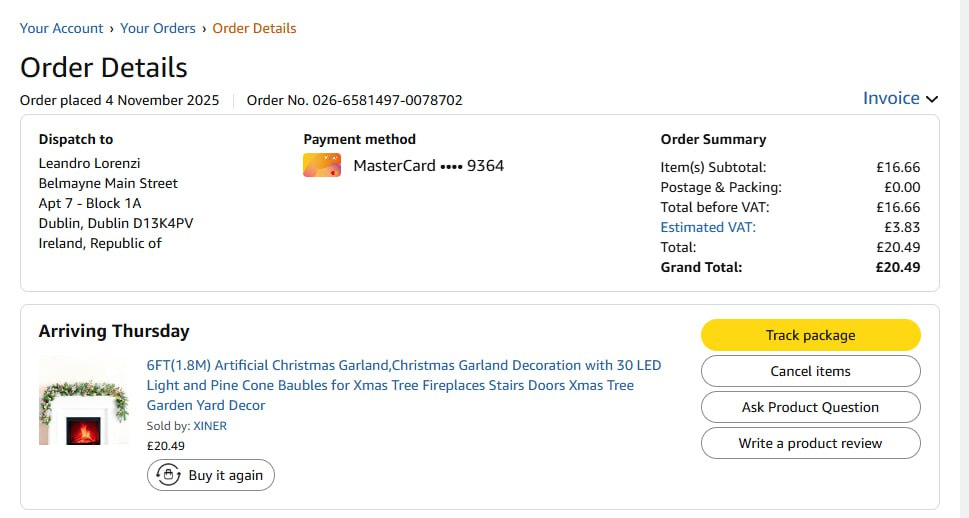Open the Invoice text link
Viewport: 969px width, 518px height.
[x=891, y=98]
